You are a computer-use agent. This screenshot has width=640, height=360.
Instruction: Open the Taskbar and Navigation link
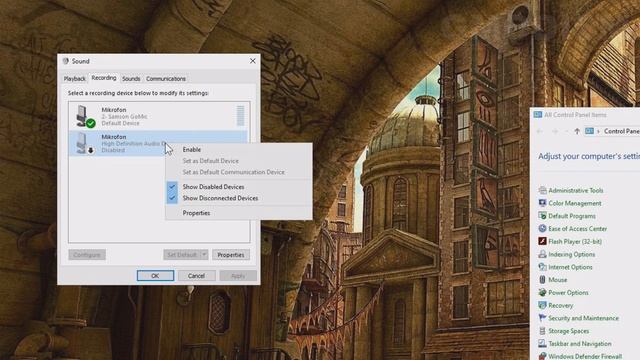tap(580, 344)
